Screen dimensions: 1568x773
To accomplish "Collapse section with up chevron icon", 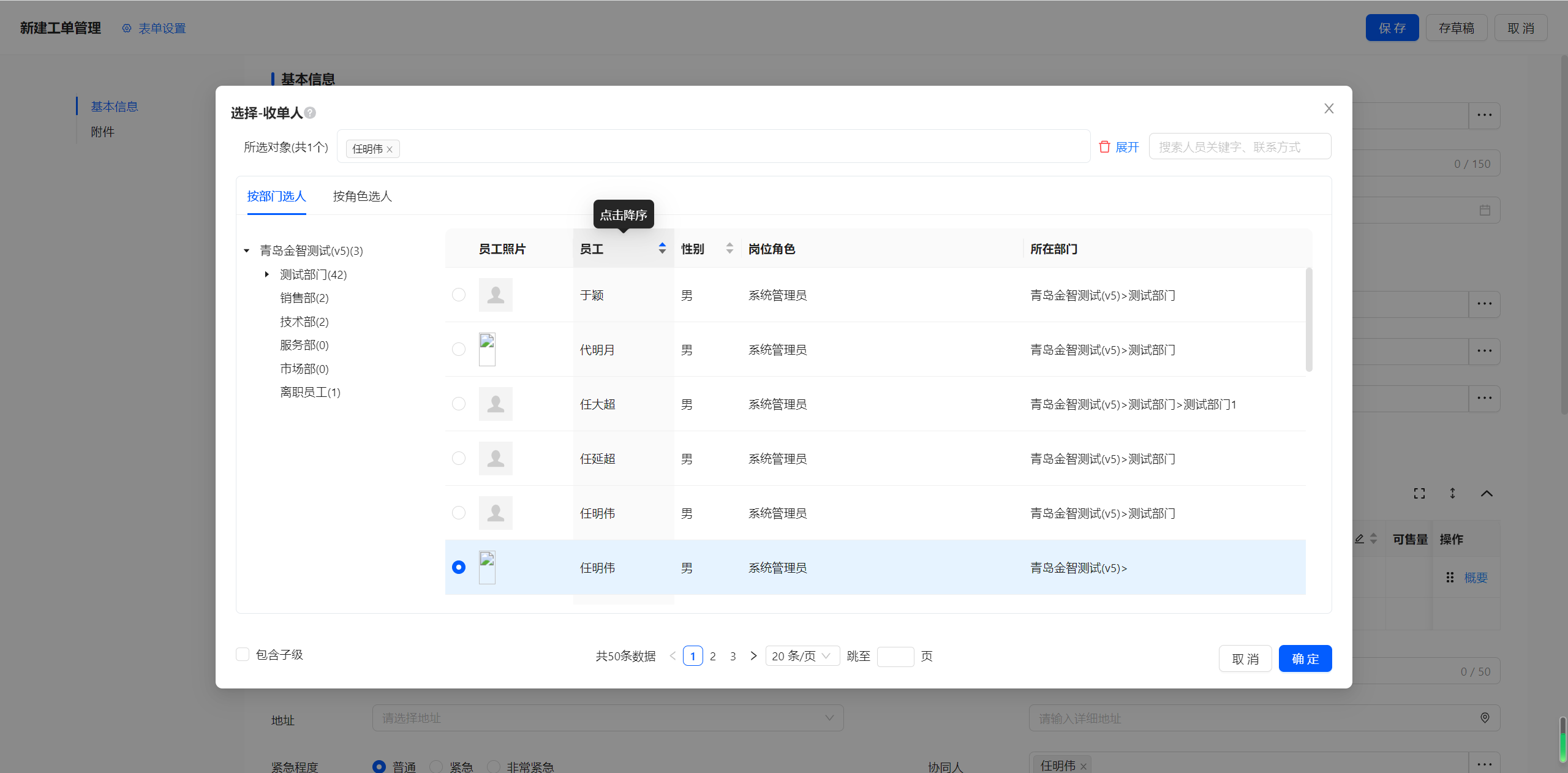I will click(1487, 493).
